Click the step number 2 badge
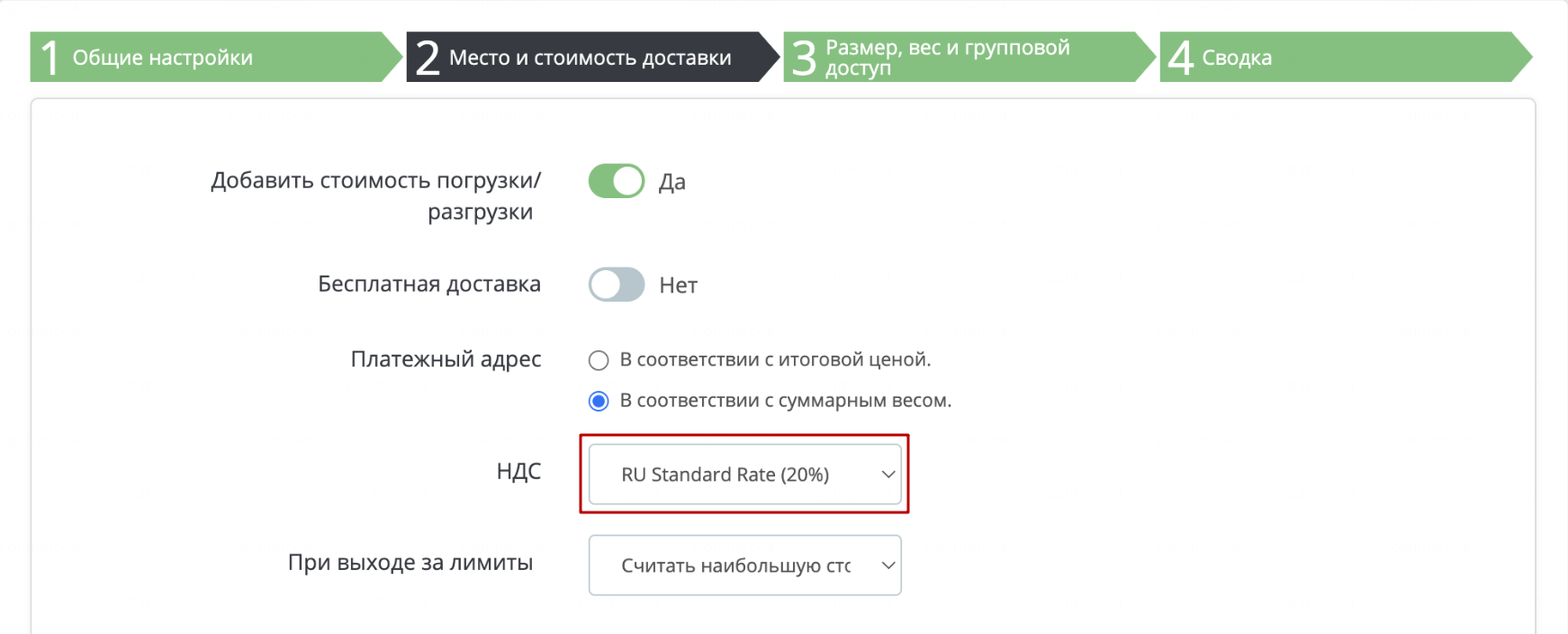1568x634 pixels. tap(428, 58)
